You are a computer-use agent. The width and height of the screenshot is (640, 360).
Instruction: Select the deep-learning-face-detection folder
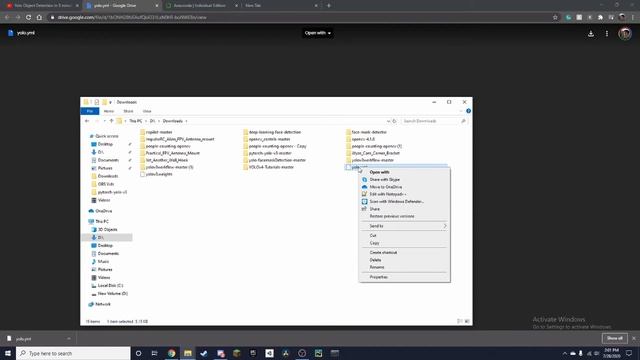pyautogui.click(x=275, y=132)
